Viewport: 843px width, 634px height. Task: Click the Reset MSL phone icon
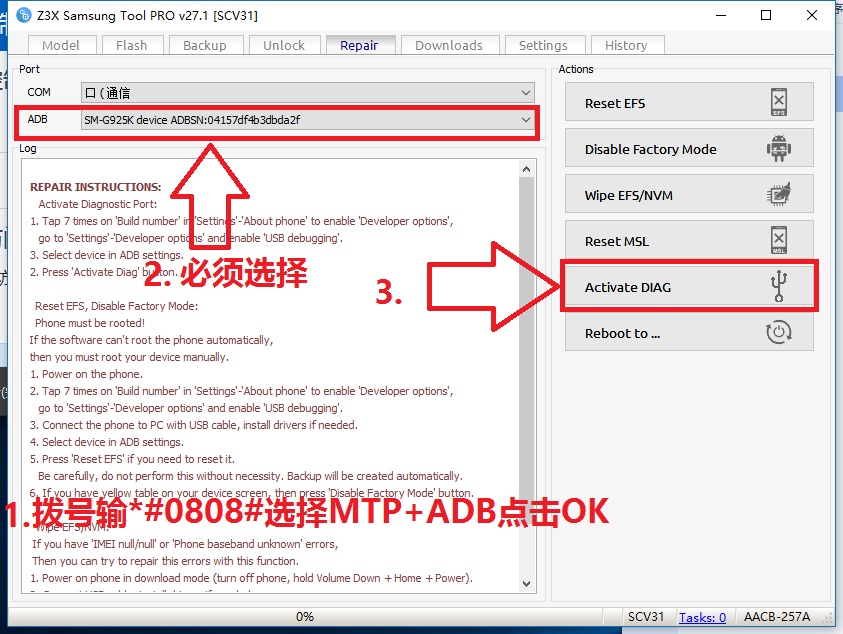[778, 240]
